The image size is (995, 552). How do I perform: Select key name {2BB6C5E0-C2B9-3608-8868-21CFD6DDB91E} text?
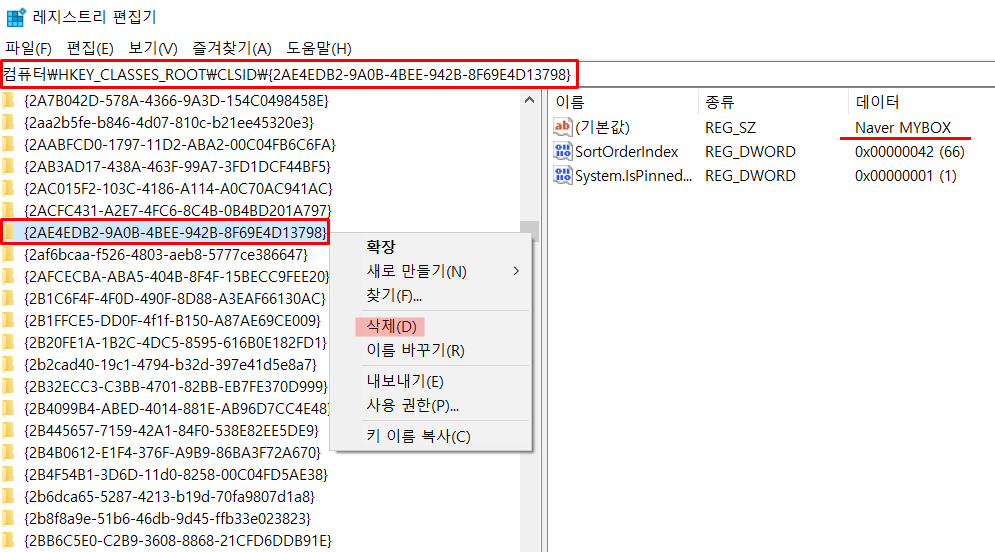178,541
